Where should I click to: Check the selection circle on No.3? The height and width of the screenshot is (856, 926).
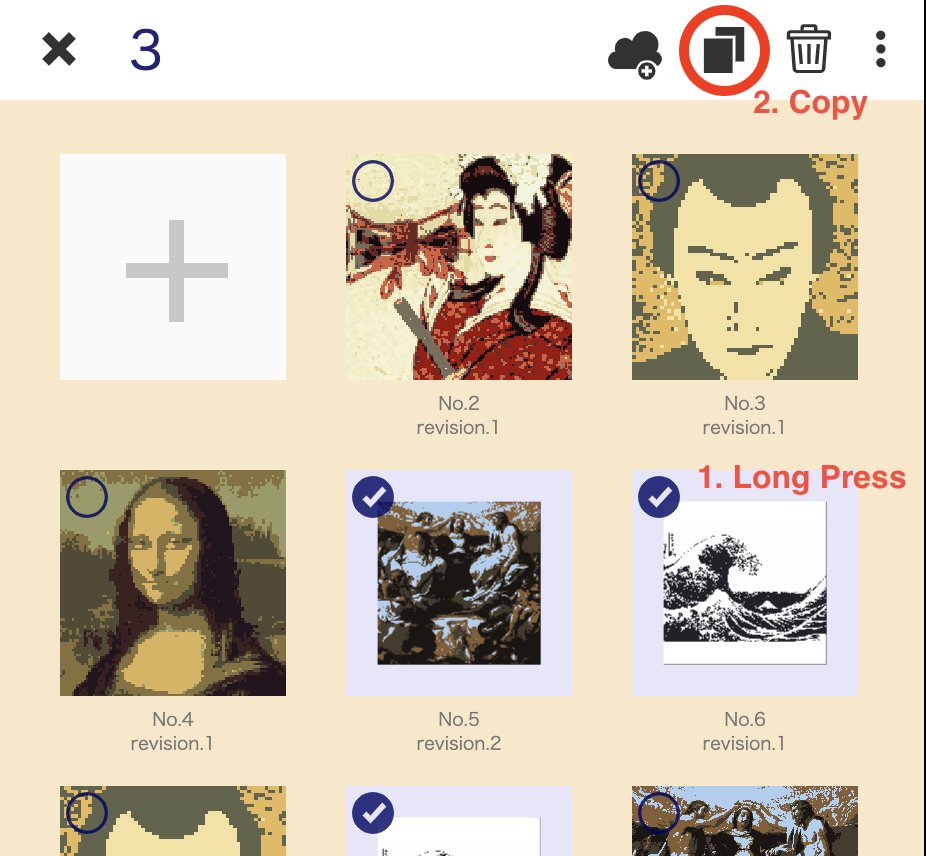click(658, 181)
